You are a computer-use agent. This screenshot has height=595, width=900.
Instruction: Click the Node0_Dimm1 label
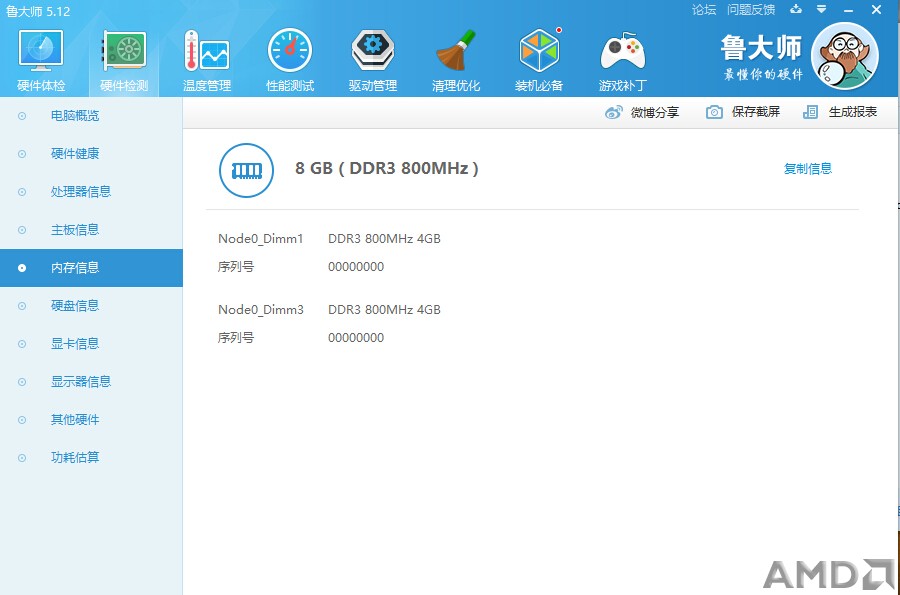coord(261,239)
